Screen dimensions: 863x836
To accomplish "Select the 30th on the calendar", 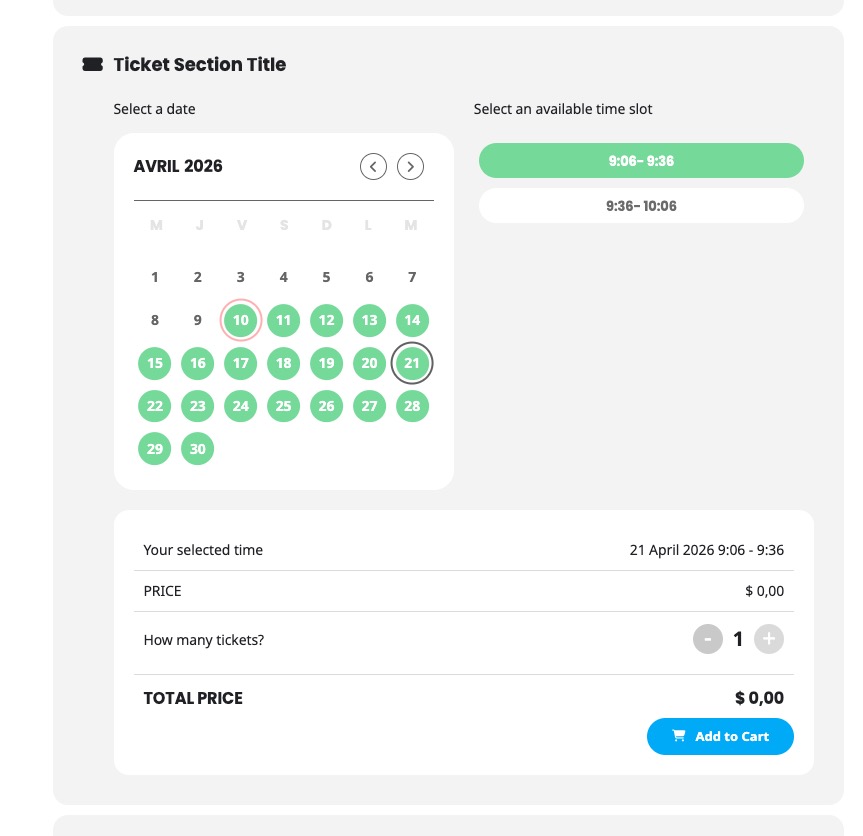I will [198, 449].
